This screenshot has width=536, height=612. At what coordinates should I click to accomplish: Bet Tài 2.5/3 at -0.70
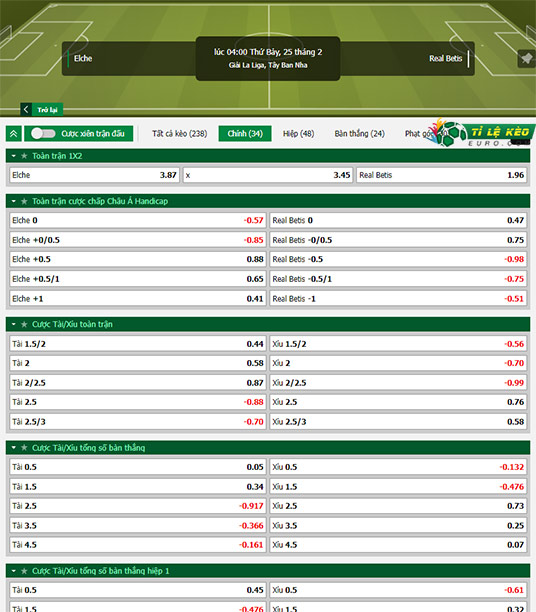pos(138,422)
